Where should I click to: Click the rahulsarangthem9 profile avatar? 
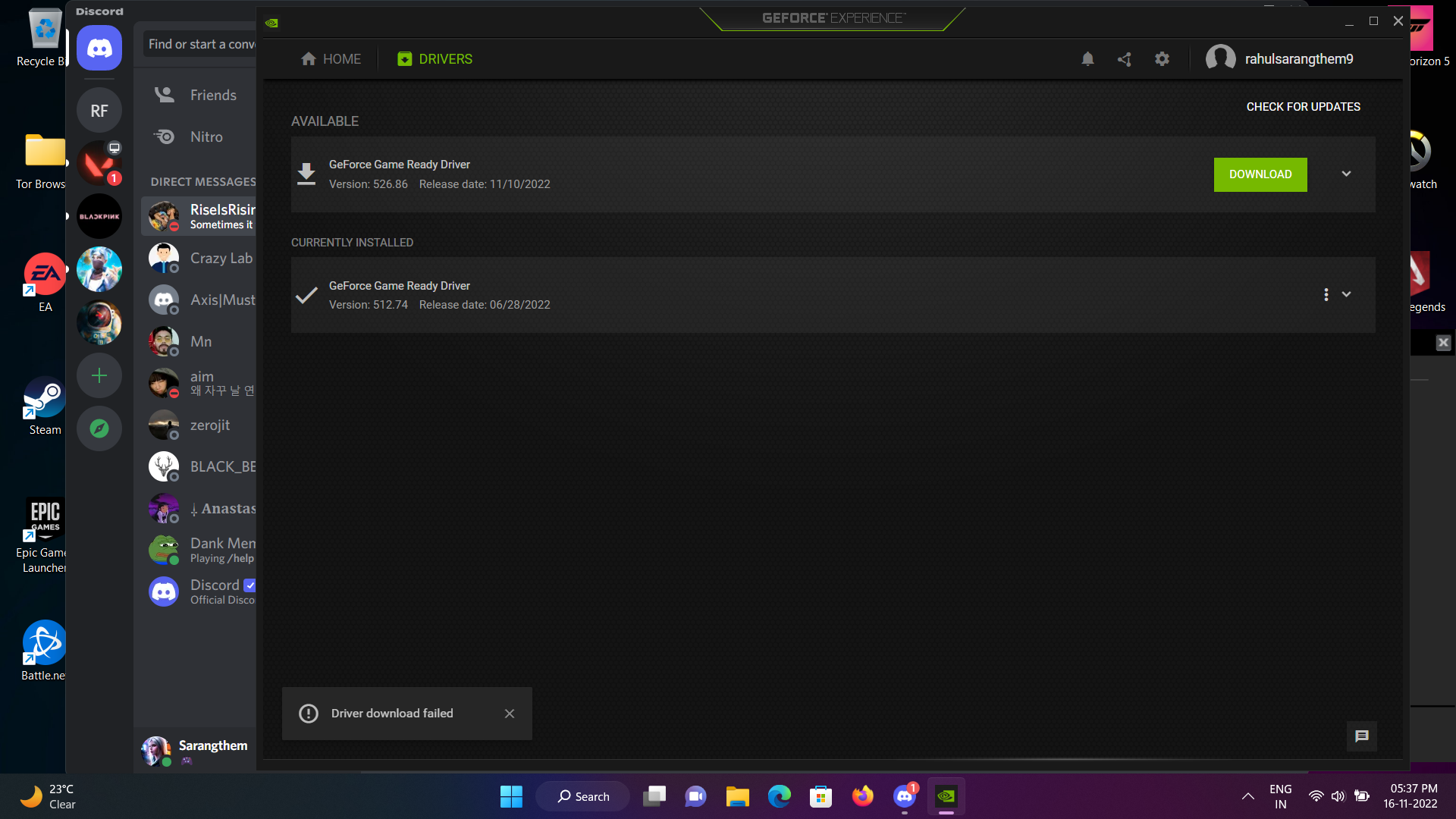coord(1219,58)
